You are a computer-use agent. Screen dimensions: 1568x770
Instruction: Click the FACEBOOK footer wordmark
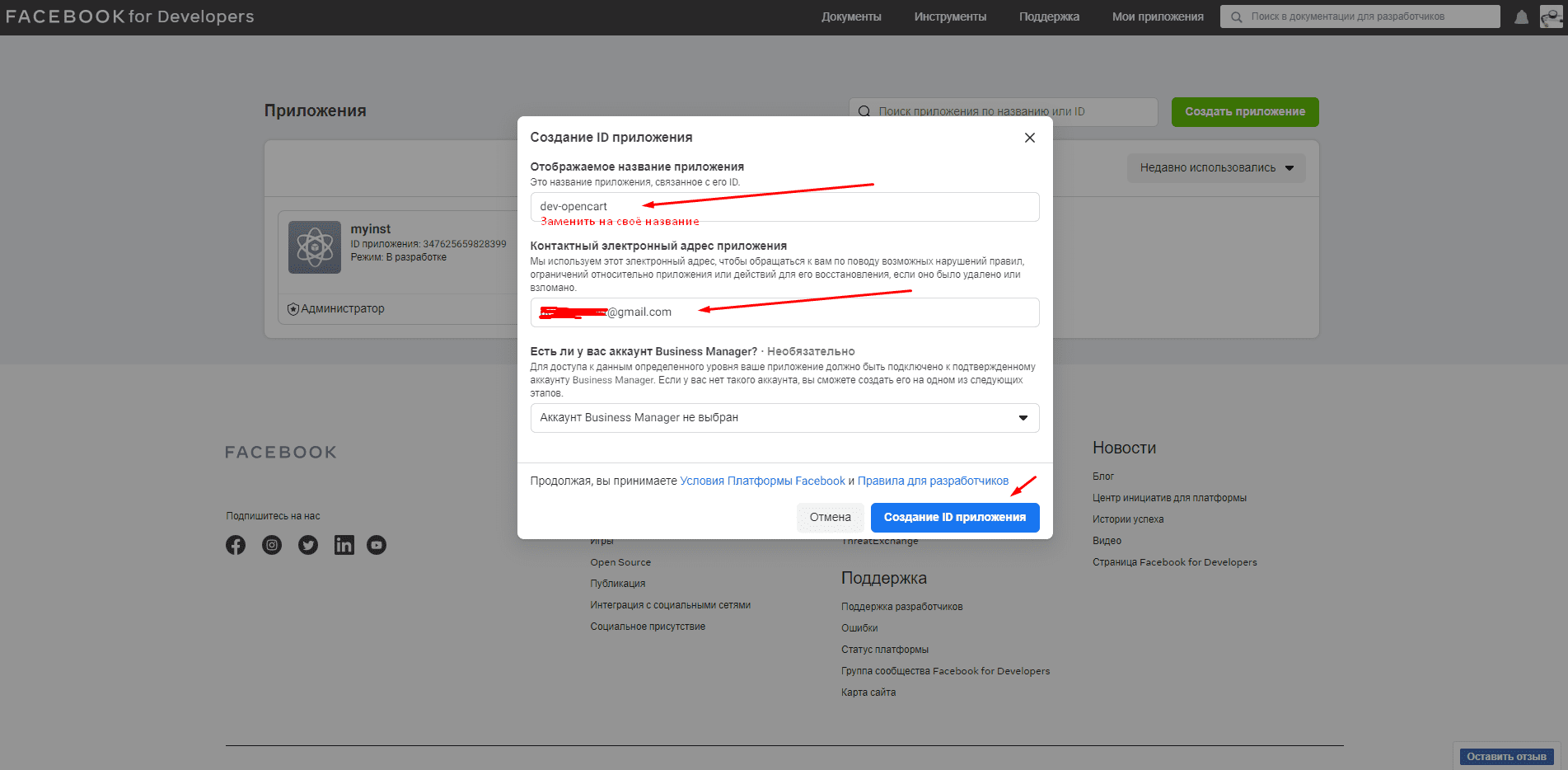tap(281, 453)
